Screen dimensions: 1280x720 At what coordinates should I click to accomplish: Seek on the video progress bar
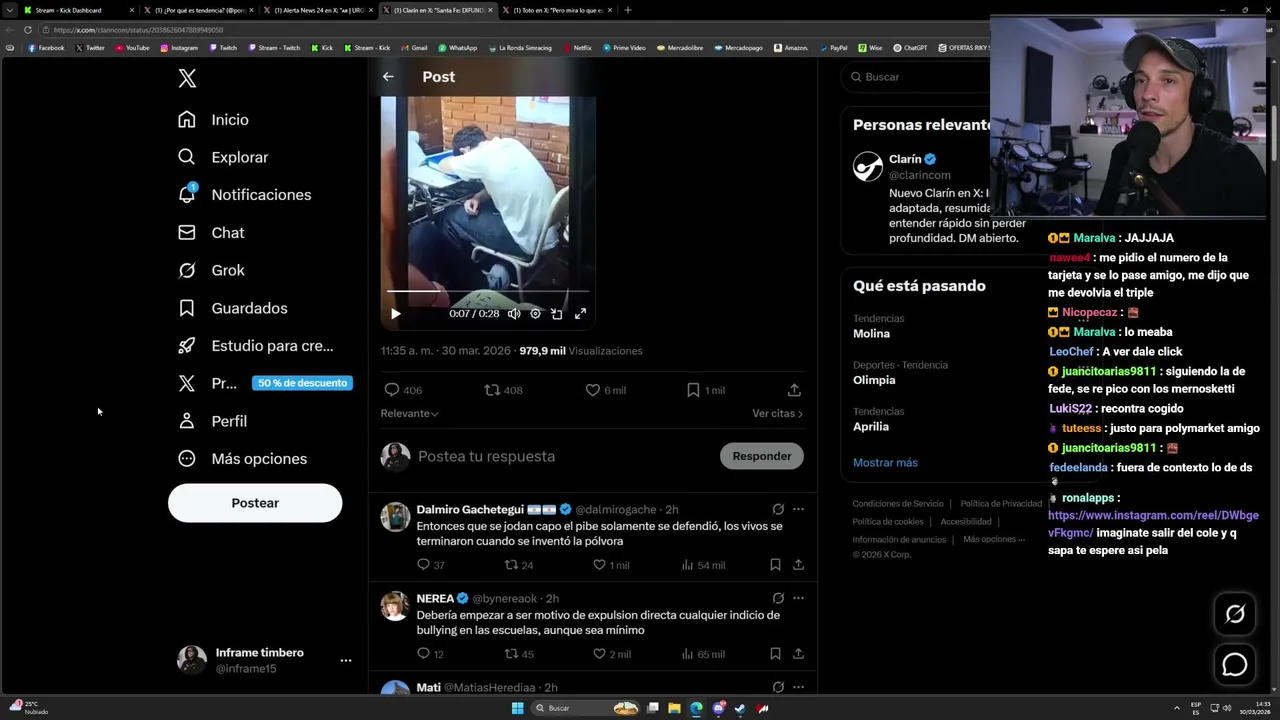click(488, 291)
